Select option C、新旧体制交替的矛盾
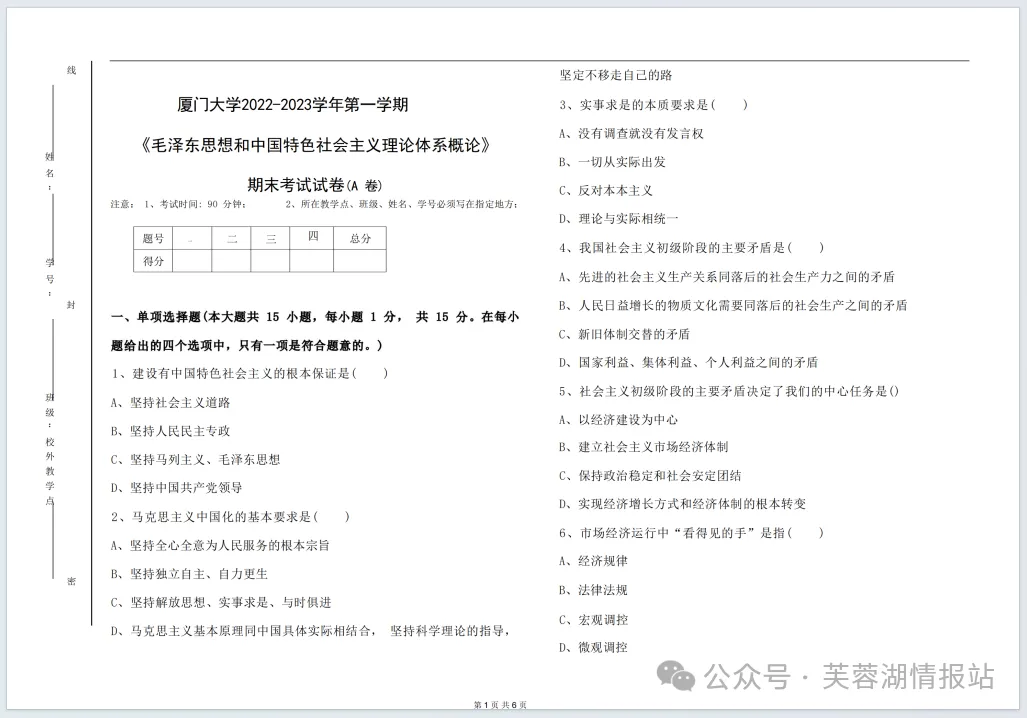1027x718 pixels. click(624, 334)
